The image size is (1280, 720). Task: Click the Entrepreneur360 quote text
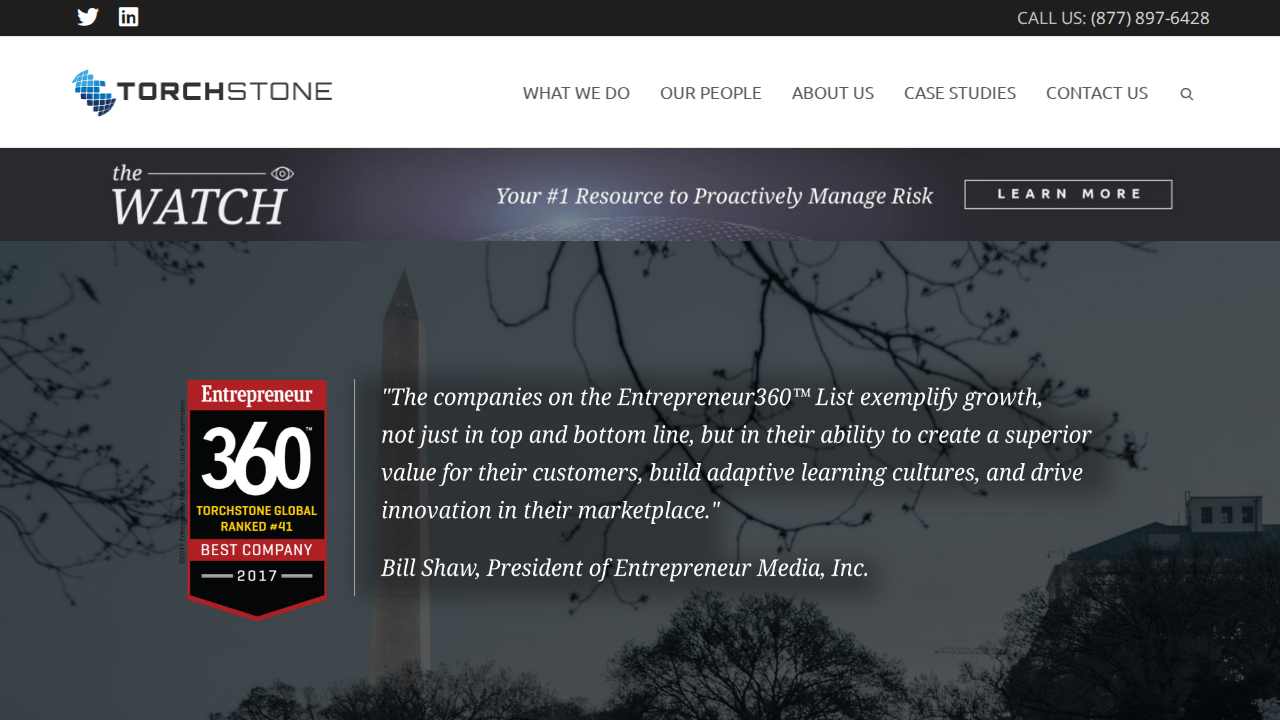(x=736, y=453)
